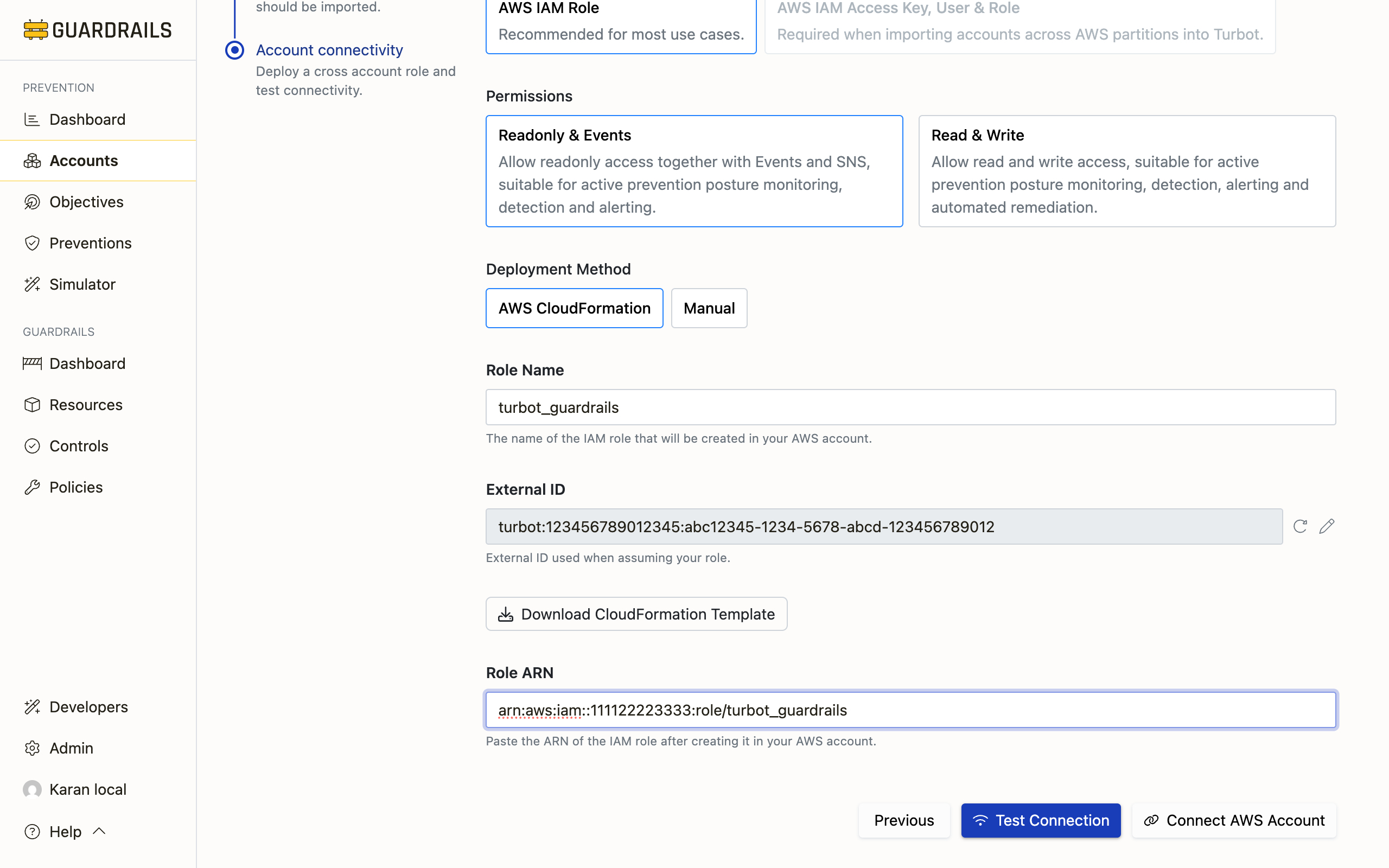Open Resources cube icon in sidebar
The width and height of the screenshot is (1389, 868).
pos(32,405)
